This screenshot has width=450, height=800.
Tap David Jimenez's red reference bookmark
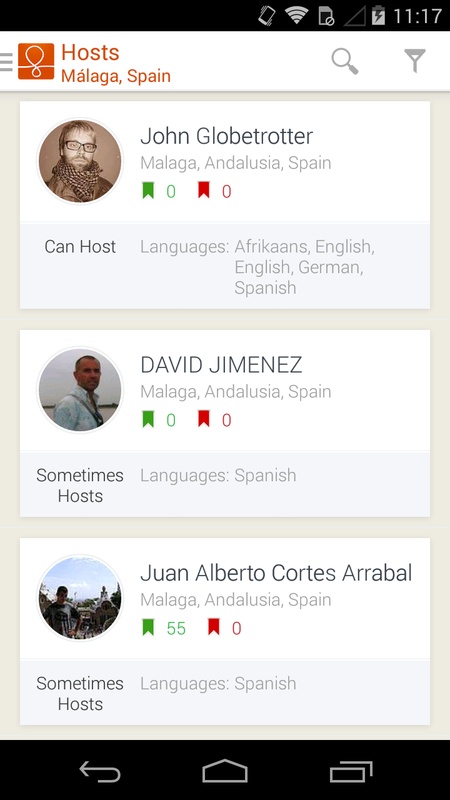(x=204, y=419)
